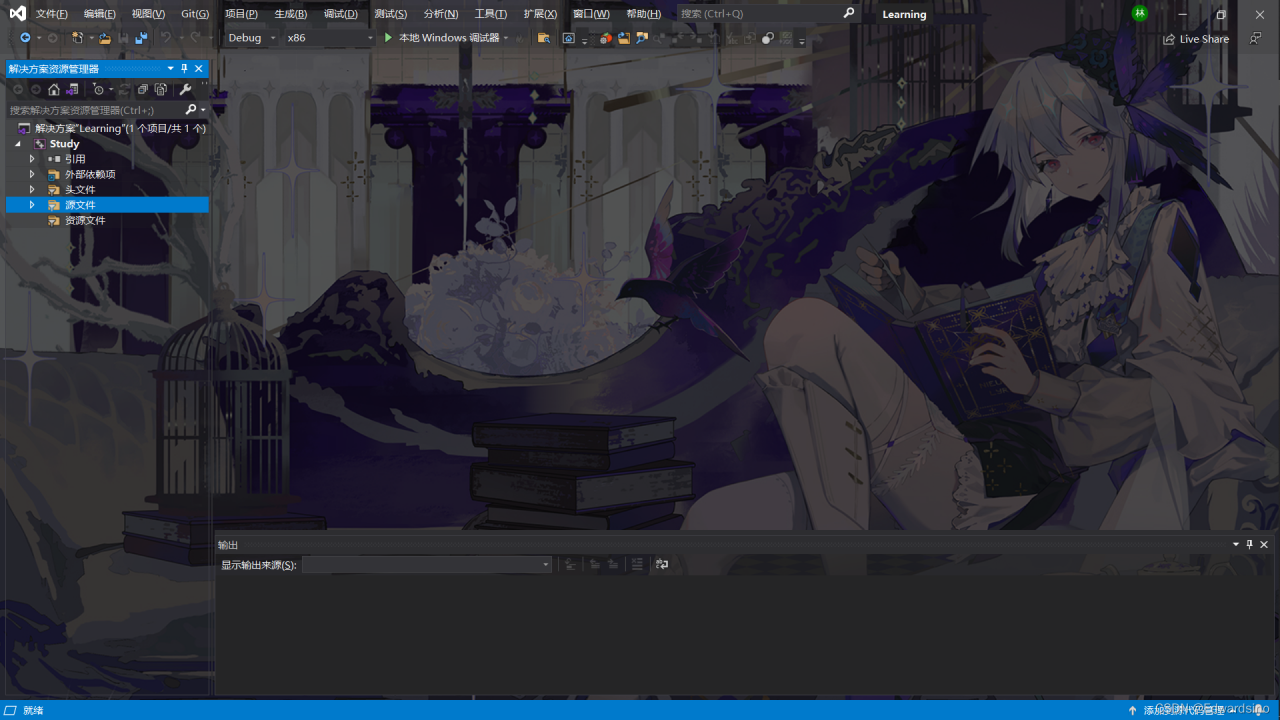Select the 头文件 folder label
Viewport: 1280px width, 720px height.
(x=80, y=189)
